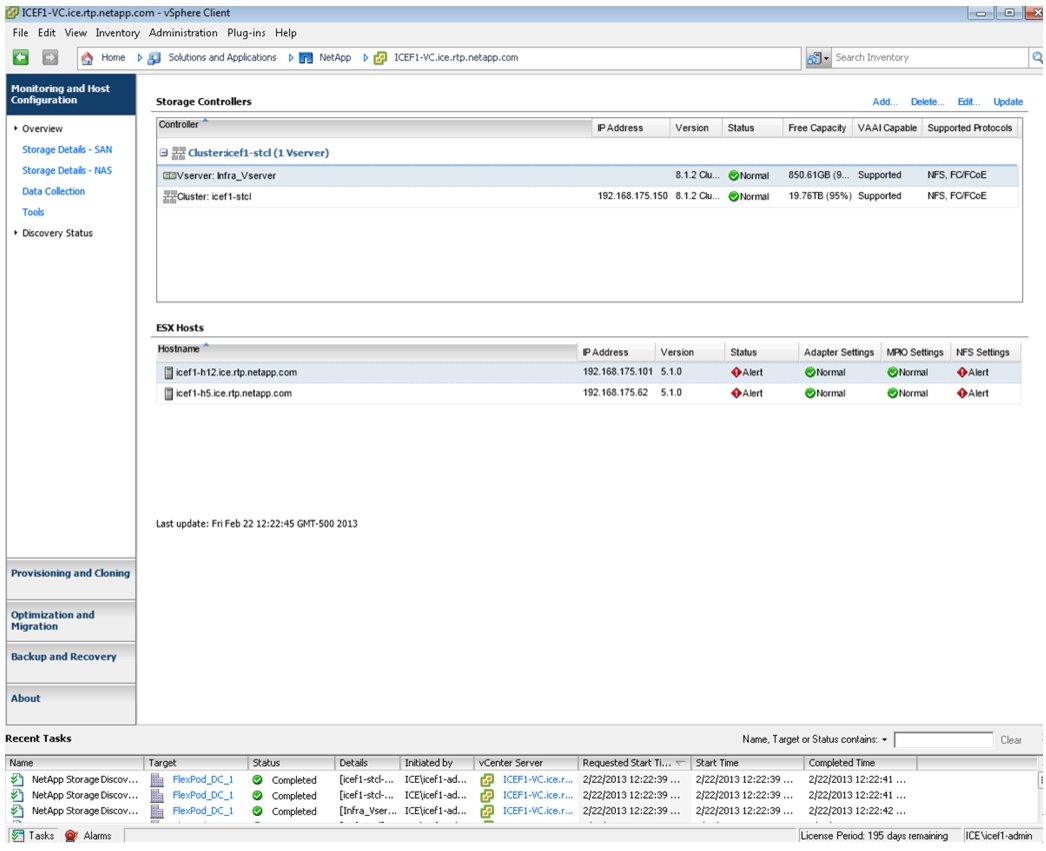The image size is (1046, 851).
Task: Click the host icon for icef1-h12
Action: (169, 373)
